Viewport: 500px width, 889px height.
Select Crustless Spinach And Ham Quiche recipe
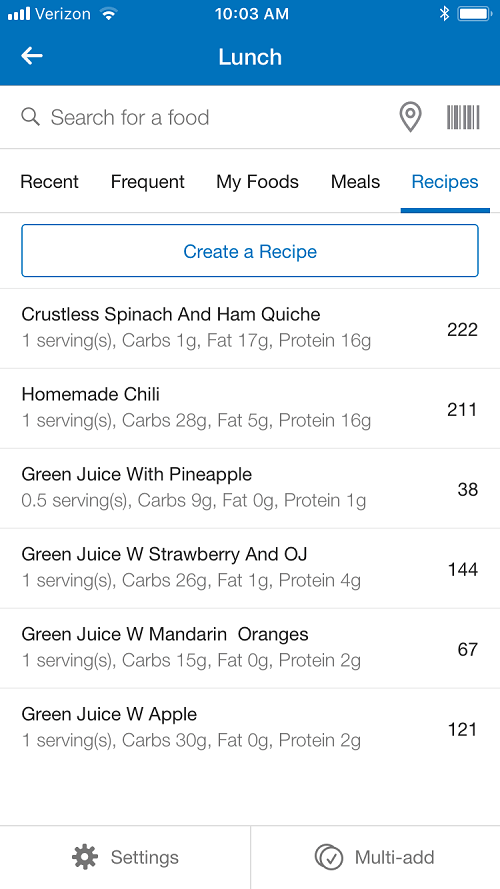[x=250, y=328]
